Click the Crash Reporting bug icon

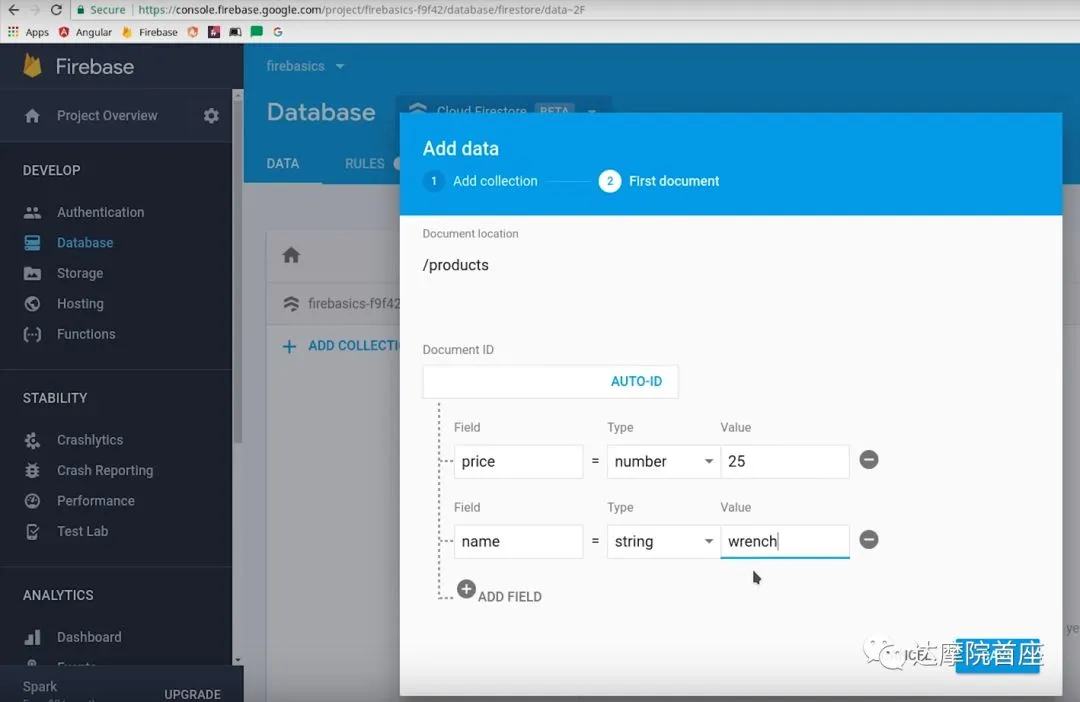pos(32,471)
